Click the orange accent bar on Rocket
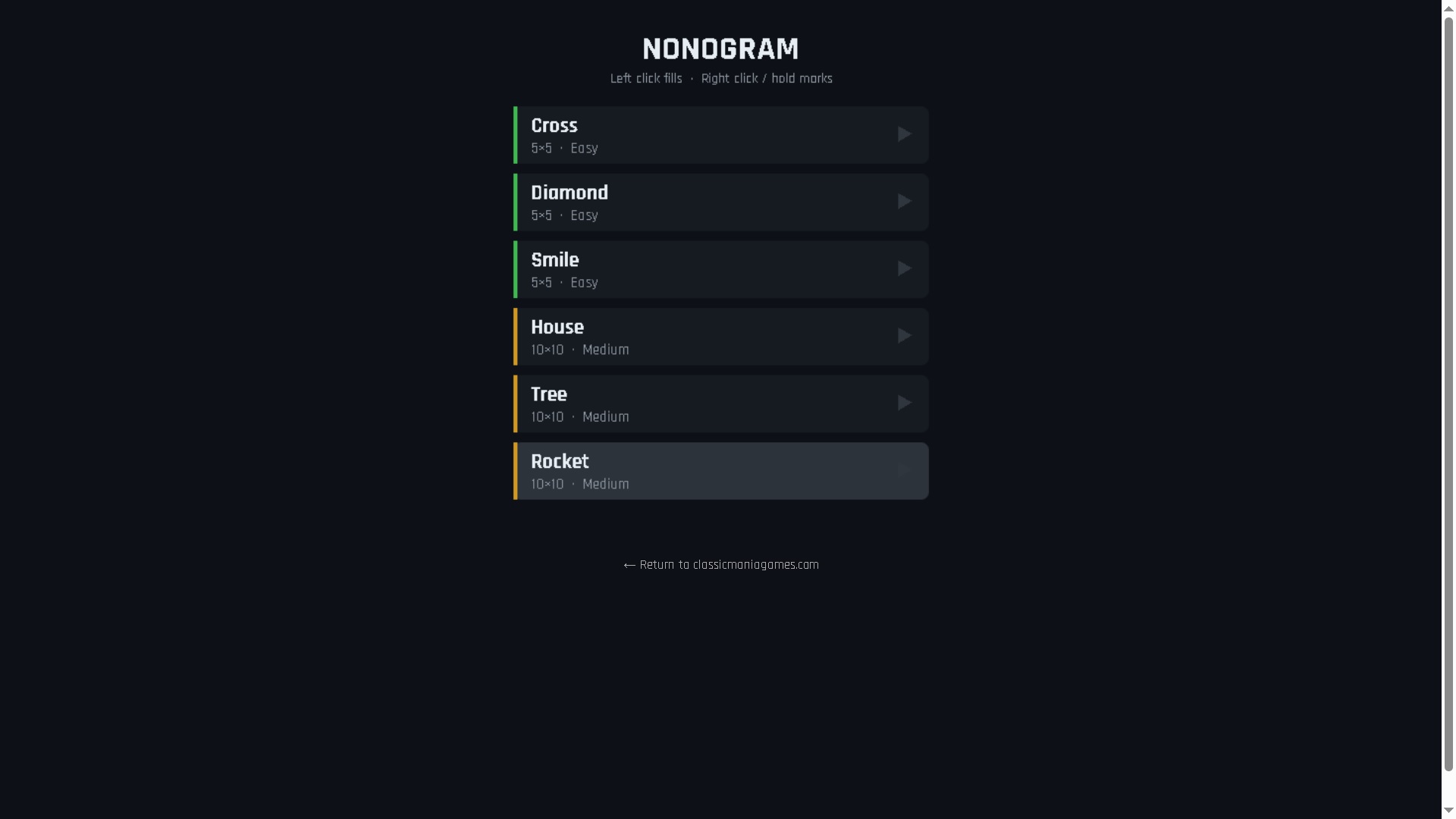 516,470
